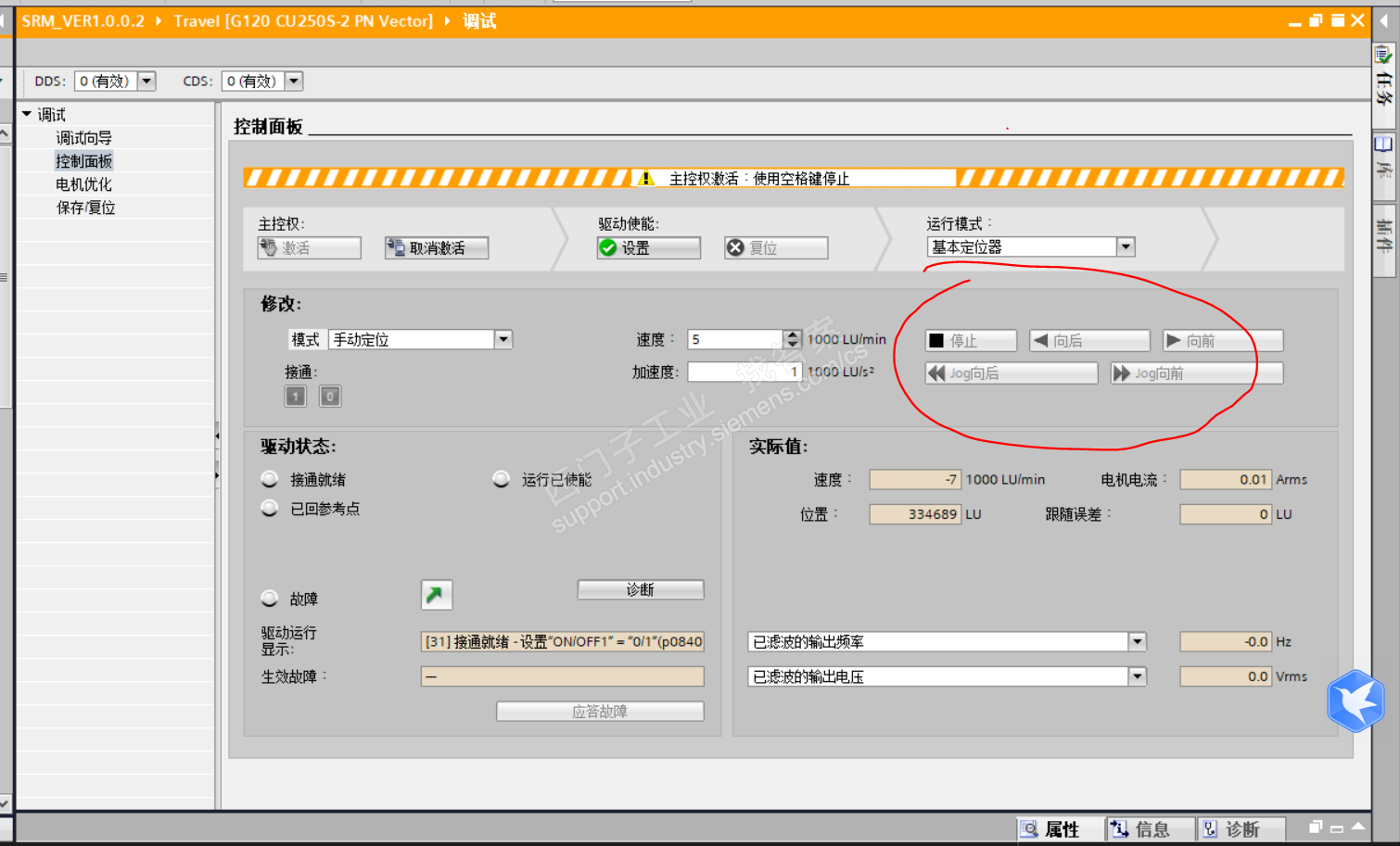The height and width of the screenshot is (846, 1400).
Task: Click the 故障 status indicator
Action: pyautogui.click(x=270, y=599)
